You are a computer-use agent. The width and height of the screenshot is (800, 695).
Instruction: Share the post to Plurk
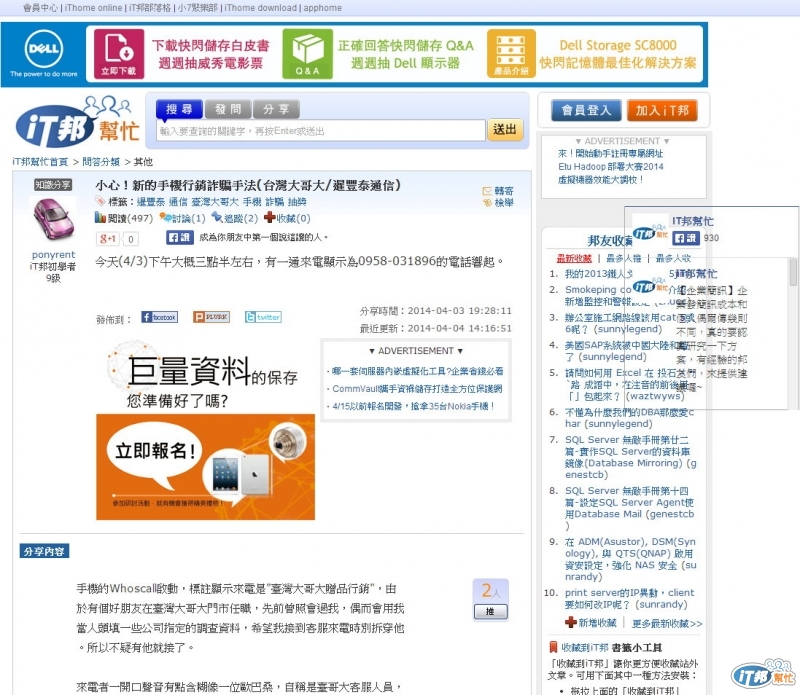coord(211,317)
